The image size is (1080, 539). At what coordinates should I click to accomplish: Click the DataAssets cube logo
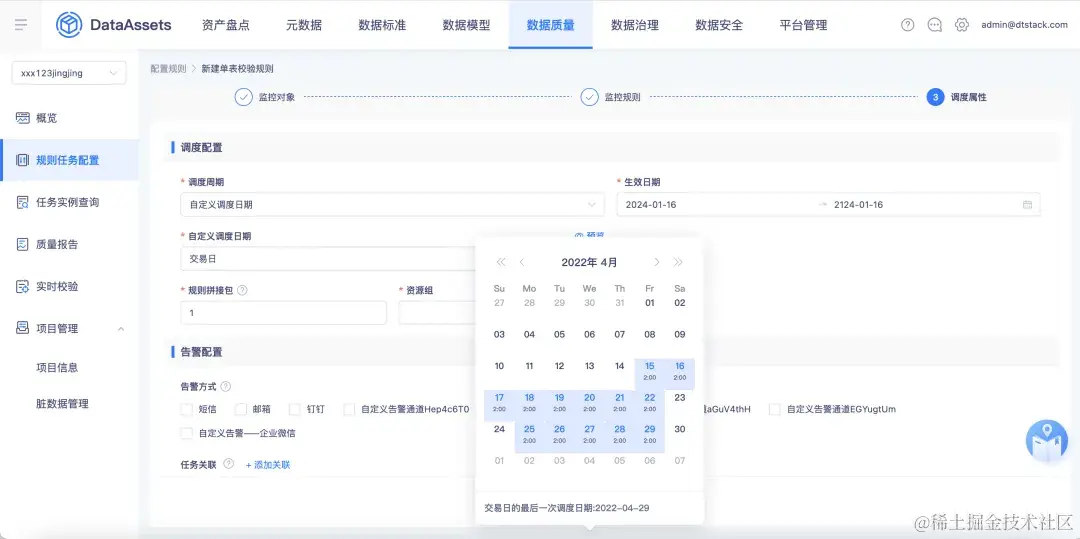pos(69,25)
